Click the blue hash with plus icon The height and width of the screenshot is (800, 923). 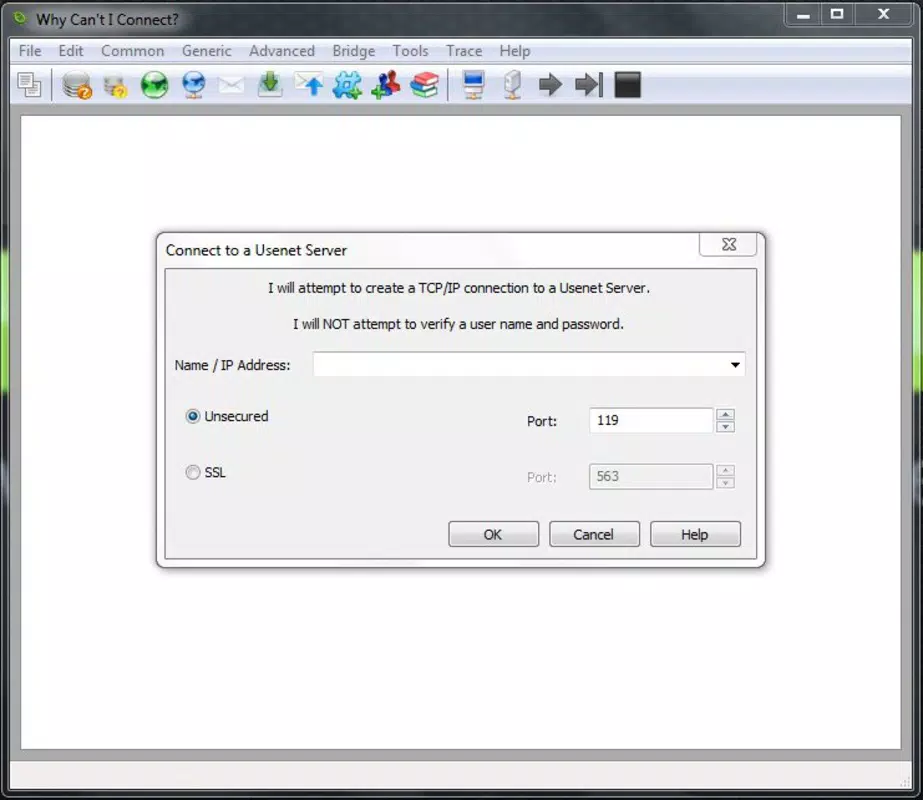tap(347, 85)
